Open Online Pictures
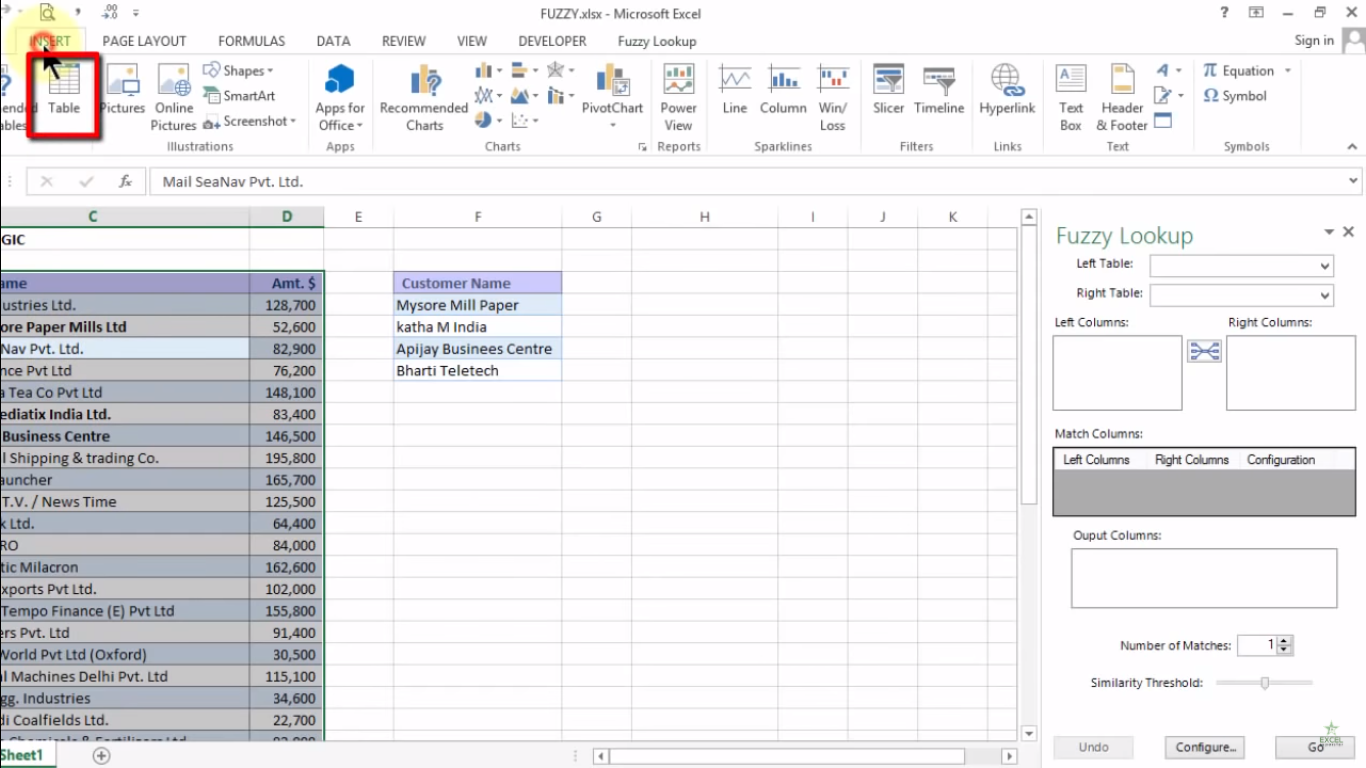 pos(174,97)
